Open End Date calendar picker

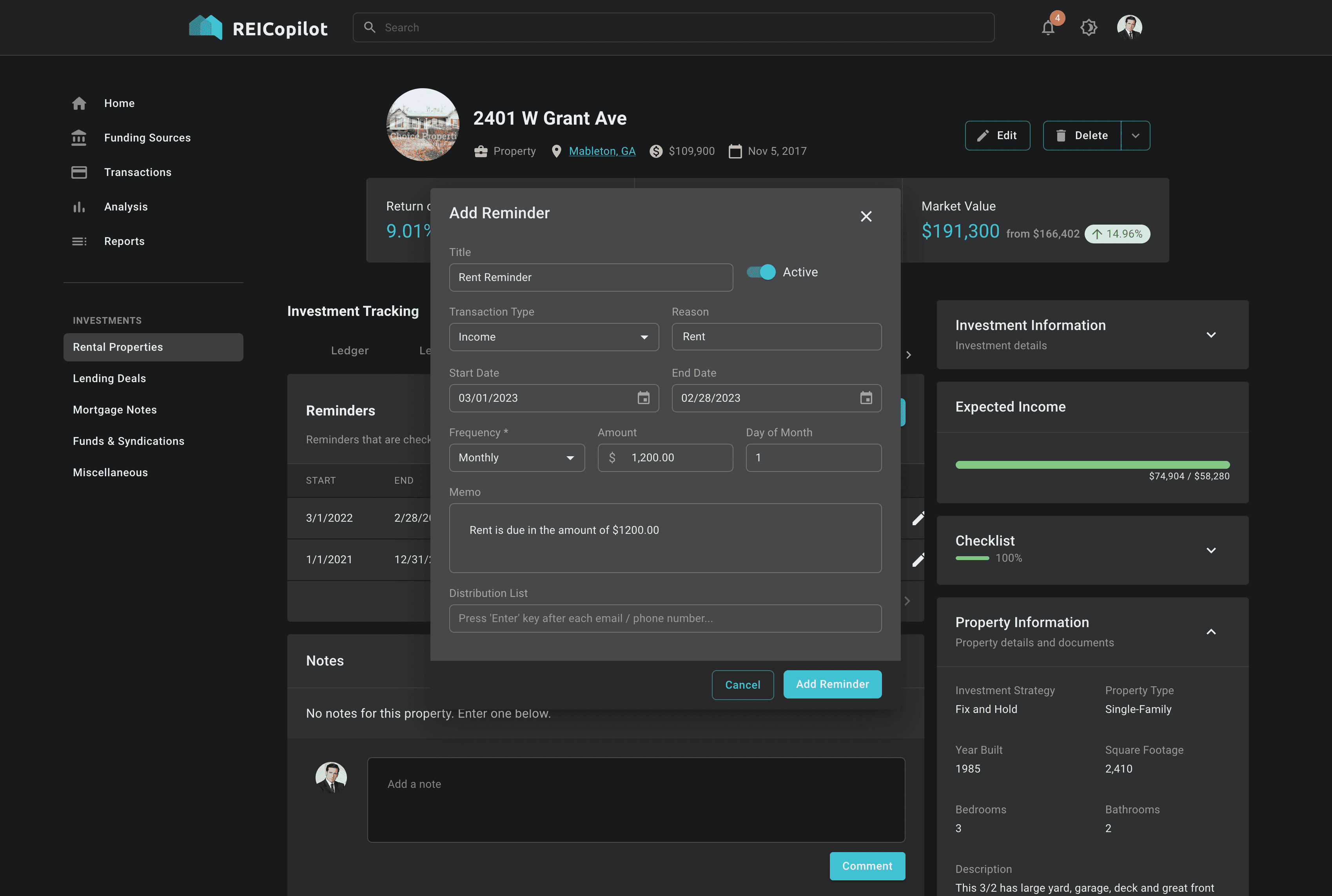tap(866, 398)
